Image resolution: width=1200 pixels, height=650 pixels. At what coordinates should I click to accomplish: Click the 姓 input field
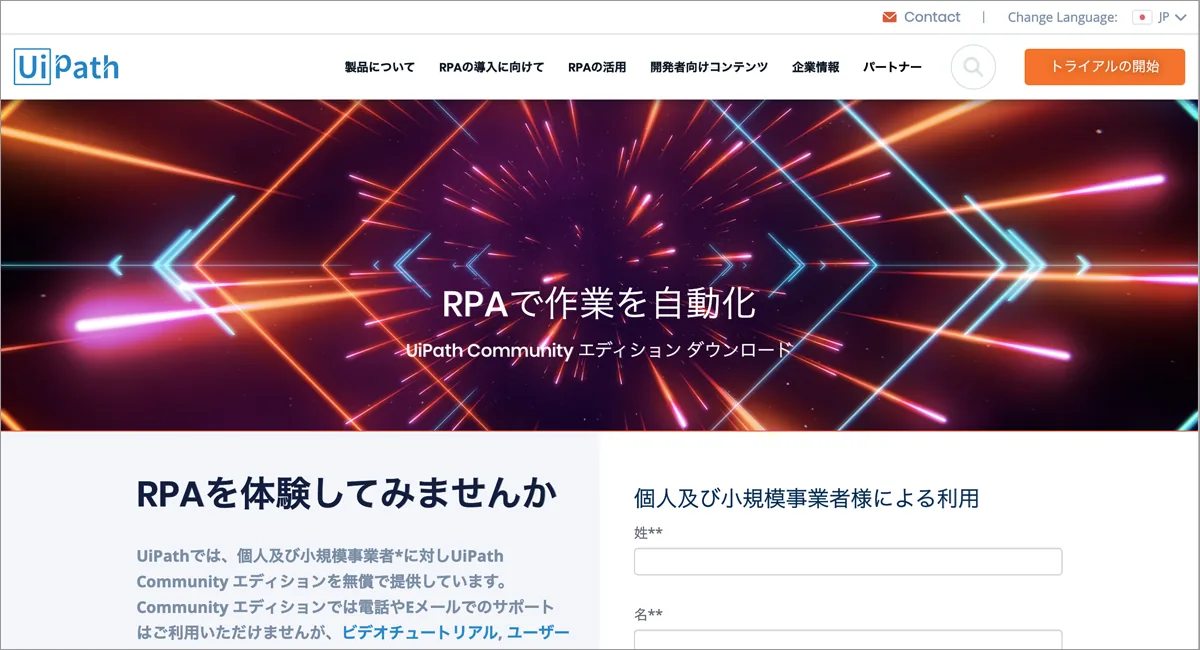(848, 561)
